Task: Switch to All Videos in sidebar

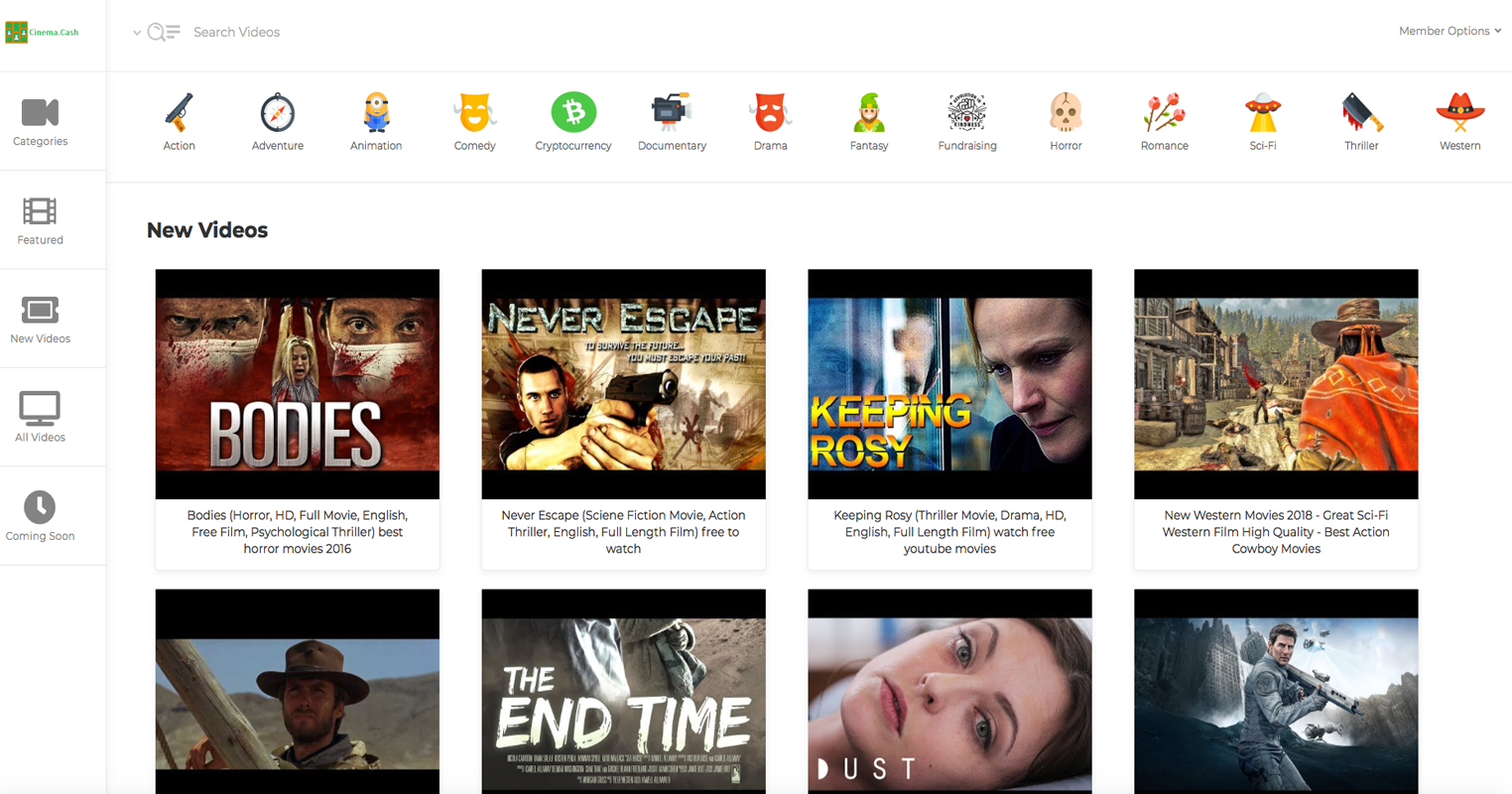Action: [40, 417]
